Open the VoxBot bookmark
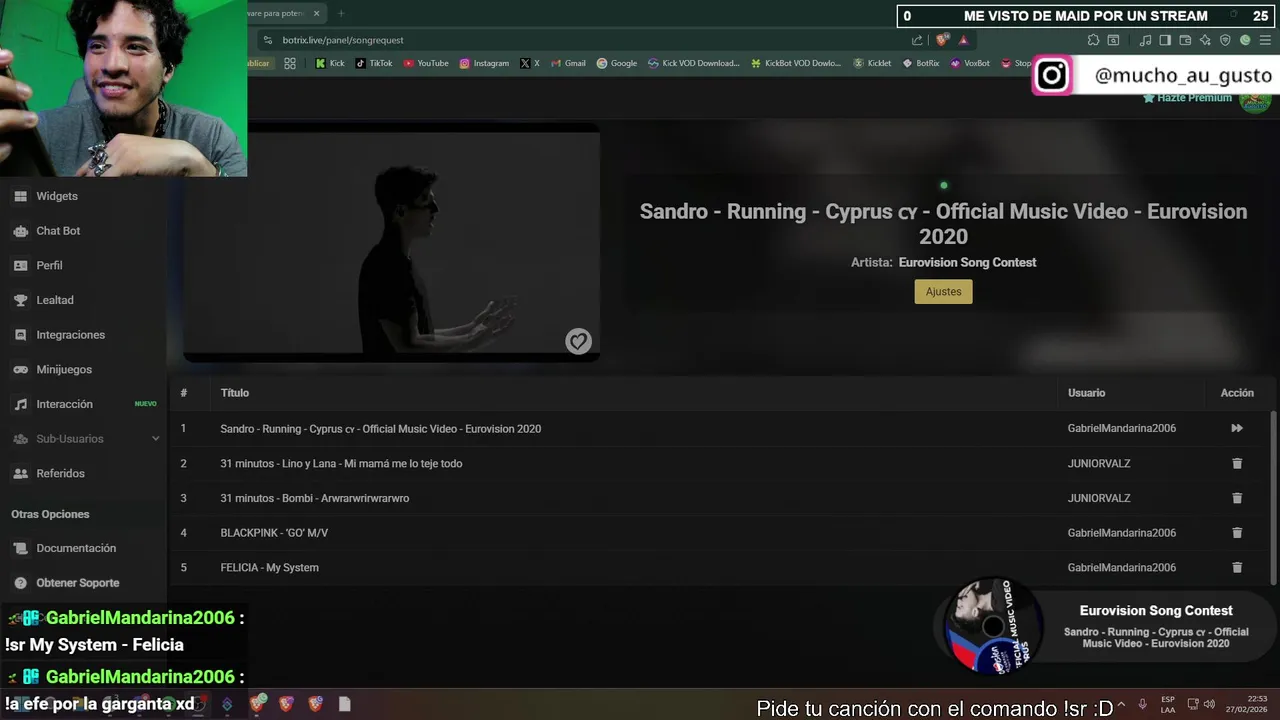Screen dimensions: 1280x720 pos(970,63)
